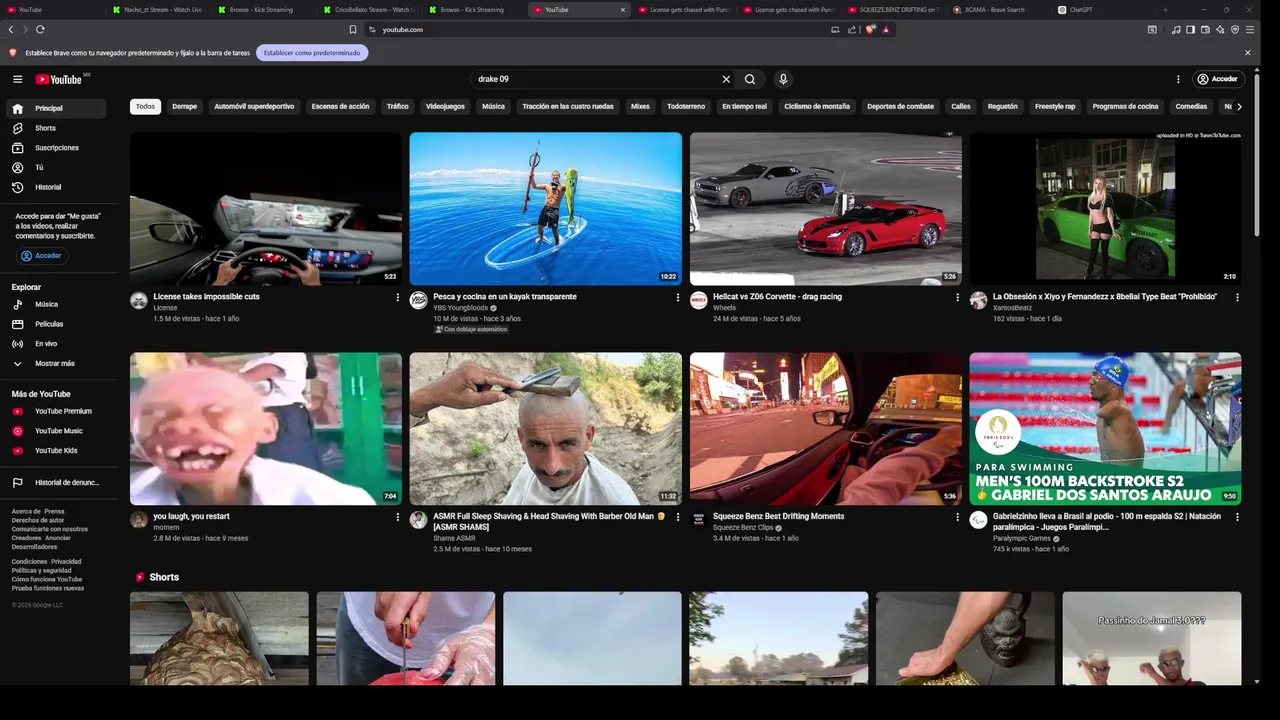Open Brave VPN shield icon in toolbar
1280x720 pixels.
point(1234,30)
